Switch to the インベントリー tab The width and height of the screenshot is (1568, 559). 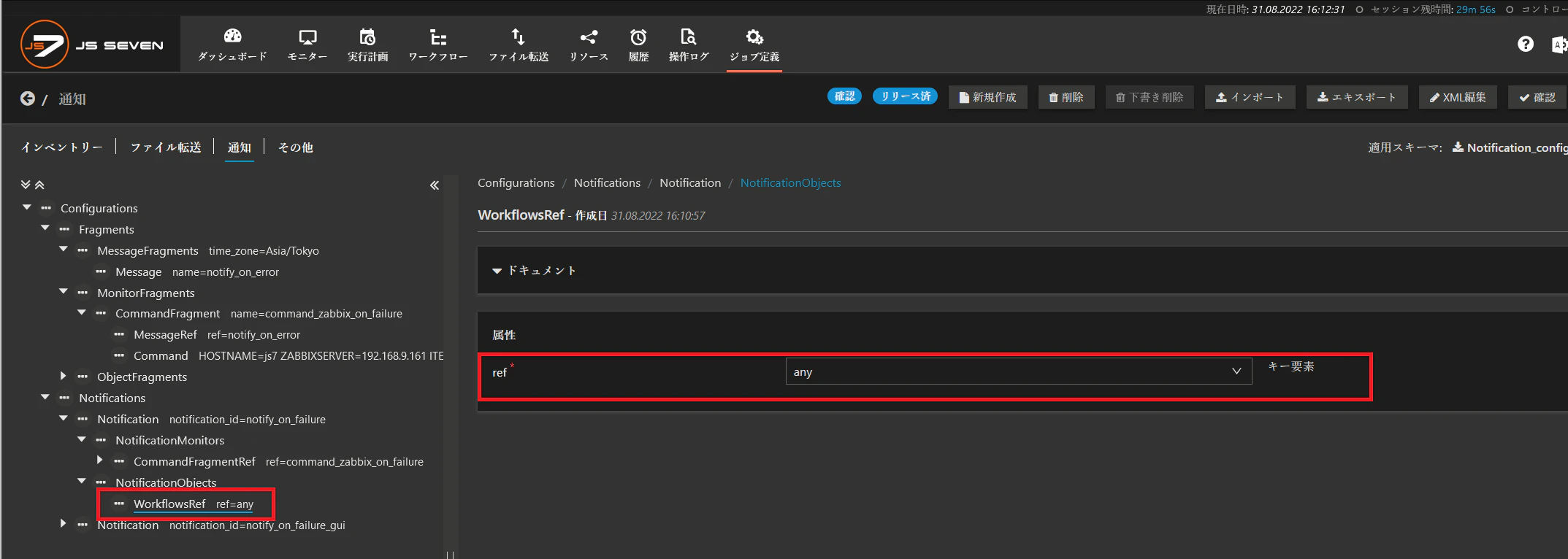(61, 147)
